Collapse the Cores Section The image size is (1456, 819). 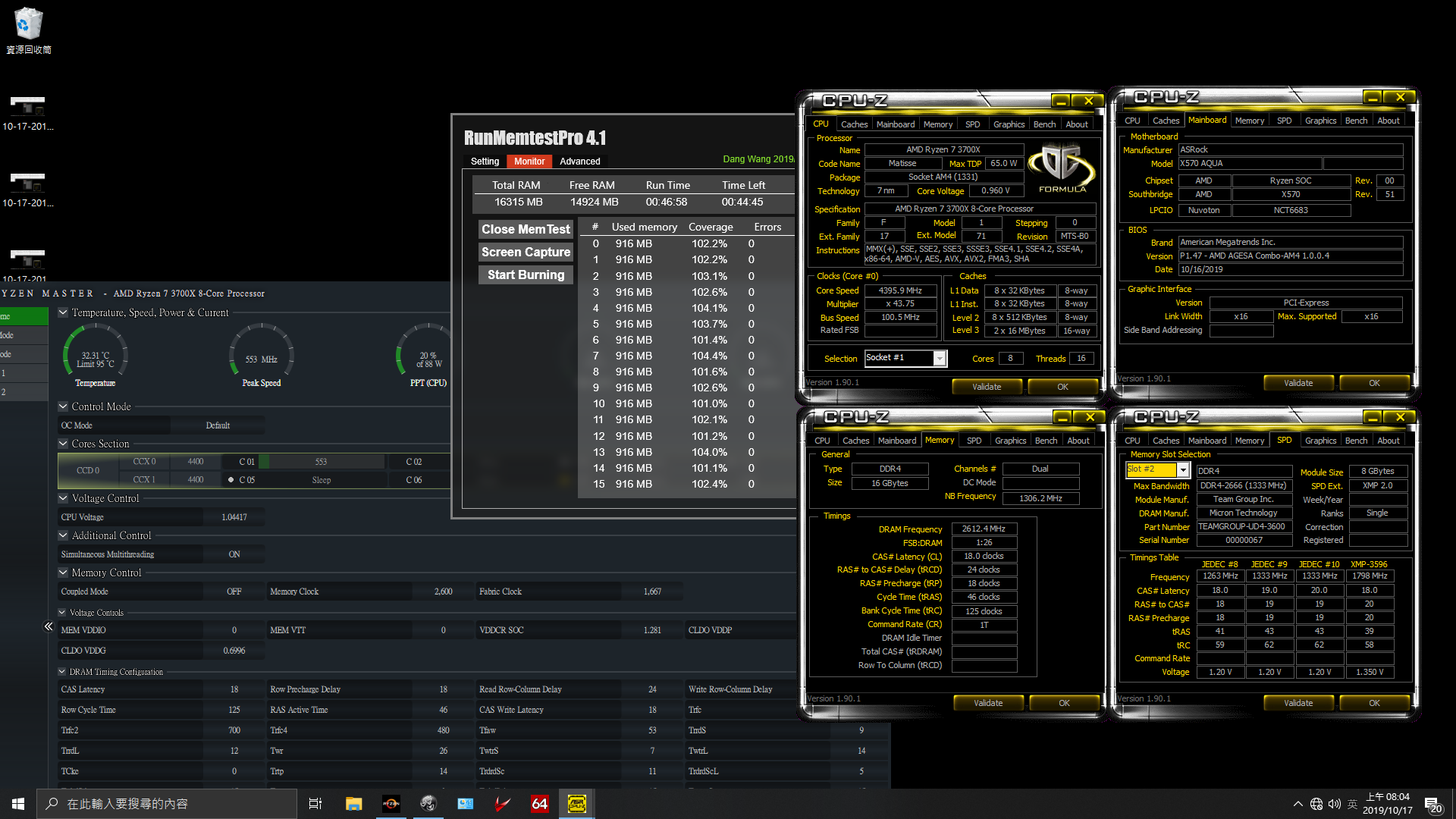tap(63, 444)
